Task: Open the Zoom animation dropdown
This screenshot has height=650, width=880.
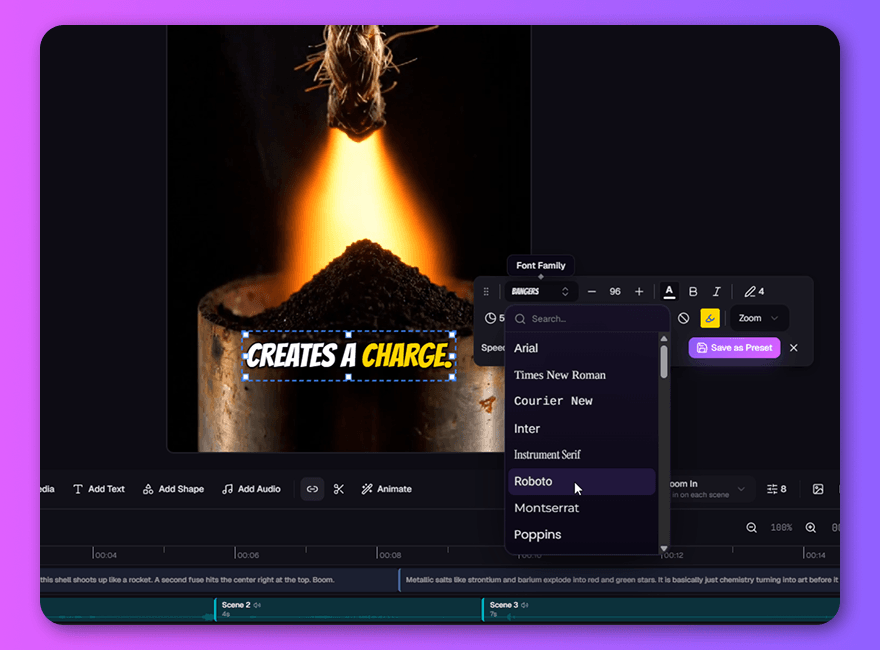Action: point(758,318)
